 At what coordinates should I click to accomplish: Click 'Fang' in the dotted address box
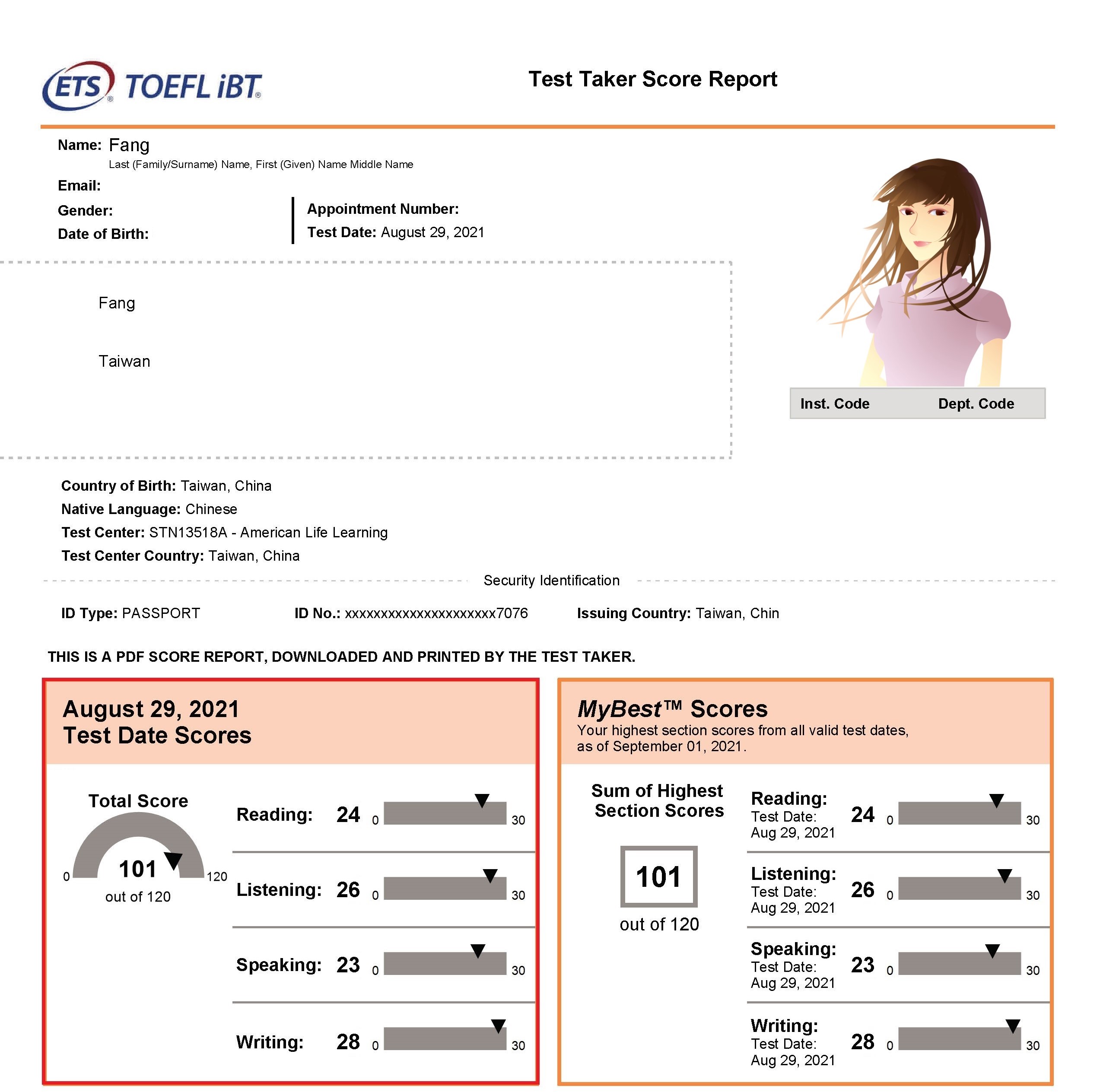tap(117, 303)
